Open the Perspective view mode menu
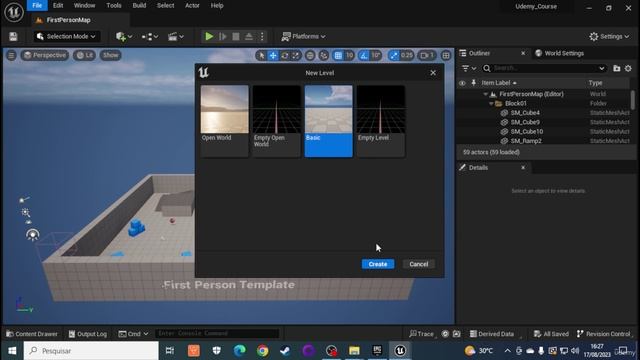This screenshot has width=640, height=360. [44, 56]
